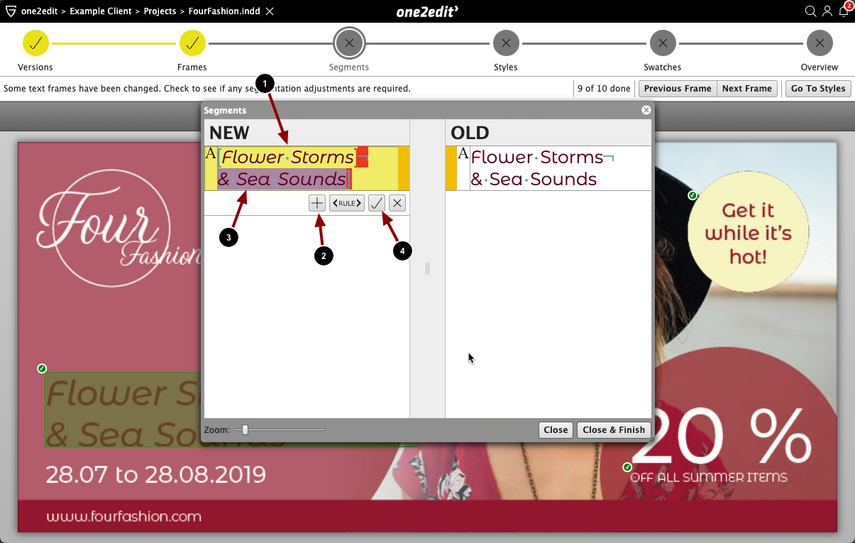The image size is (855, 543).
Task: Go to the Frames workflow step
Action: pyautogui.click(x=192, y=43)
